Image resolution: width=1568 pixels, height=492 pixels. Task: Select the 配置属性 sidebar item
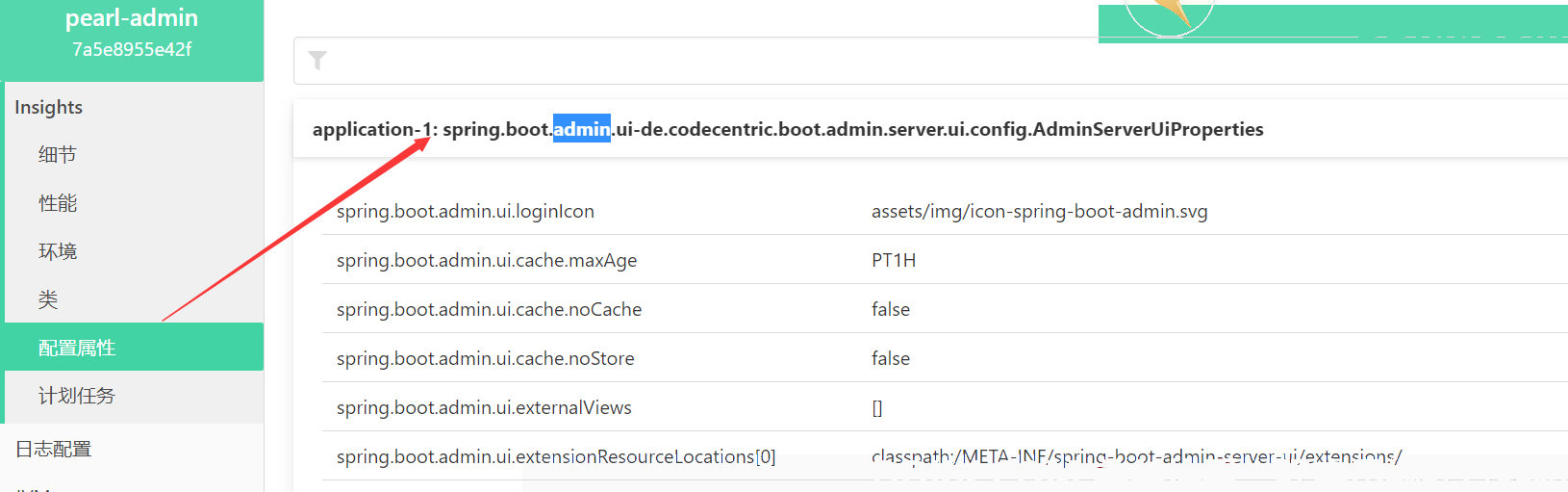pyautogui.click(x=134, y=347)
